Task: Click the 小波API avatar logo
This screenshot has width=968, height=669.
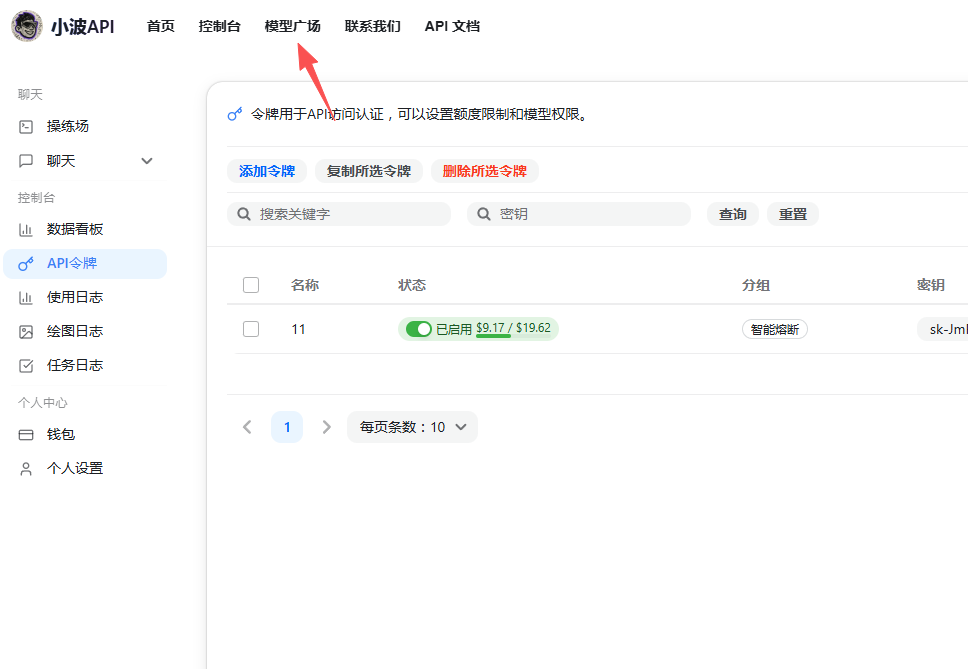Action: [x=27, y=26]
